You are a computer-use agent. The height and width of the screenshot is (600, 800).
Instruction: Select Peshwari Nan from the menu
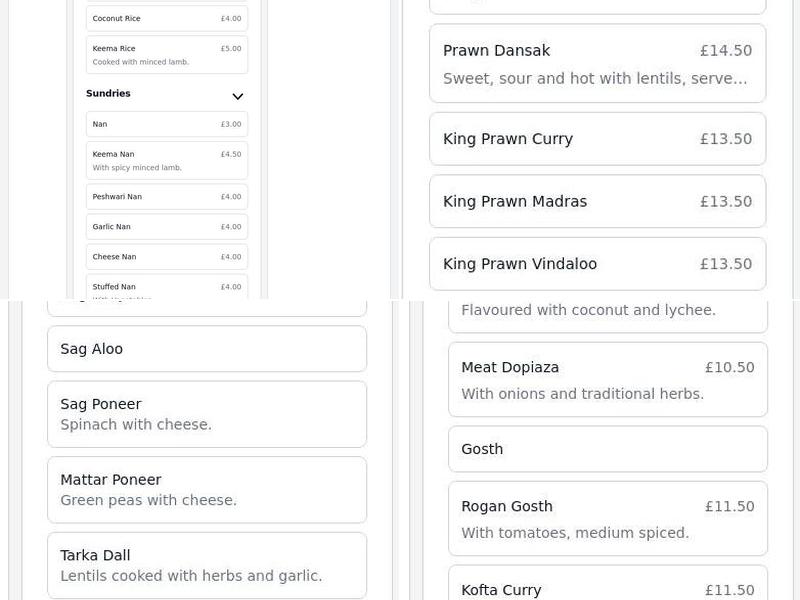click(167, 197)
